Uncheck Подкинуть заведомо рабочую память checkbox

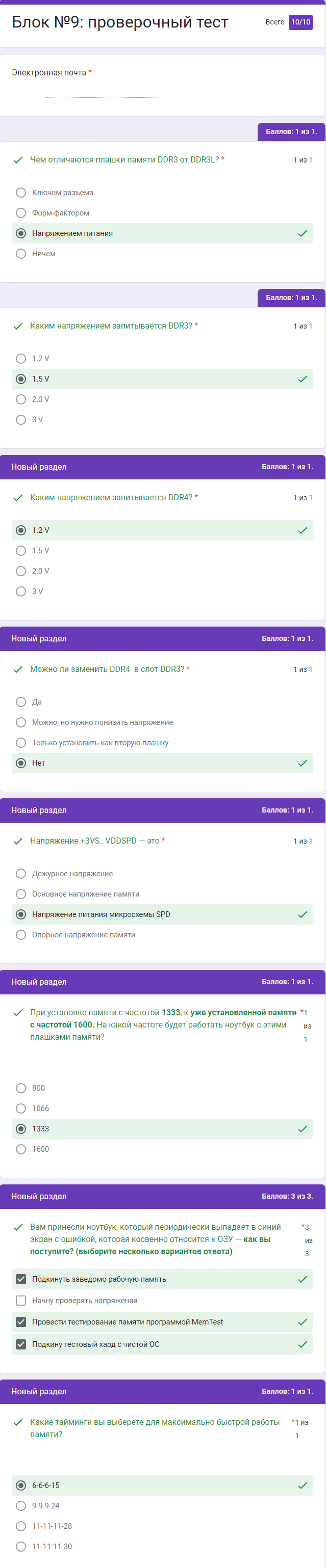tap(21, 1280)
